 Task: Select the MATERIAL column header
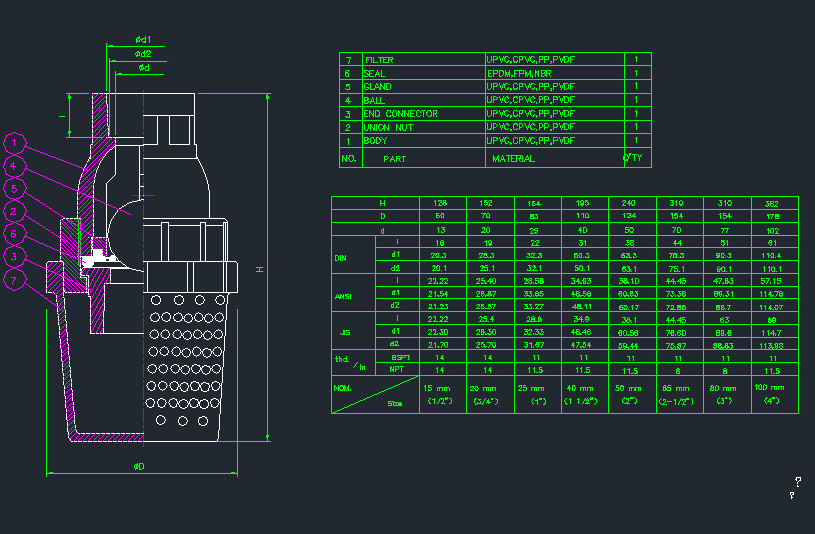513,158
